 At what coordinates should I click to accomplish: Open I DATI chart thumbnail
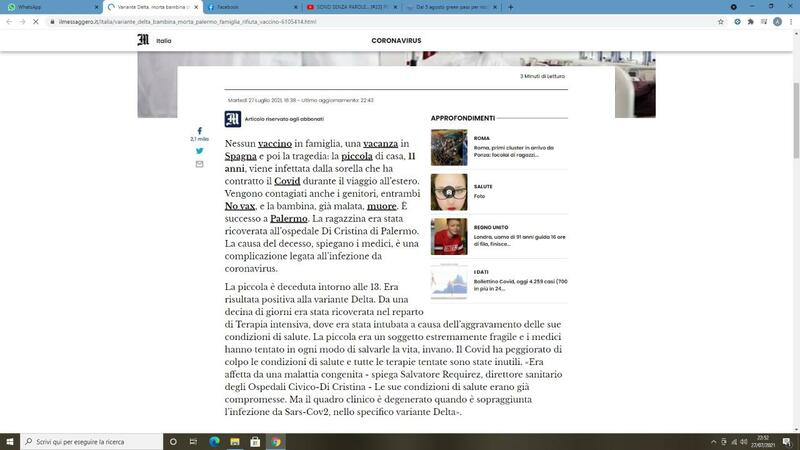coord(449,281)
